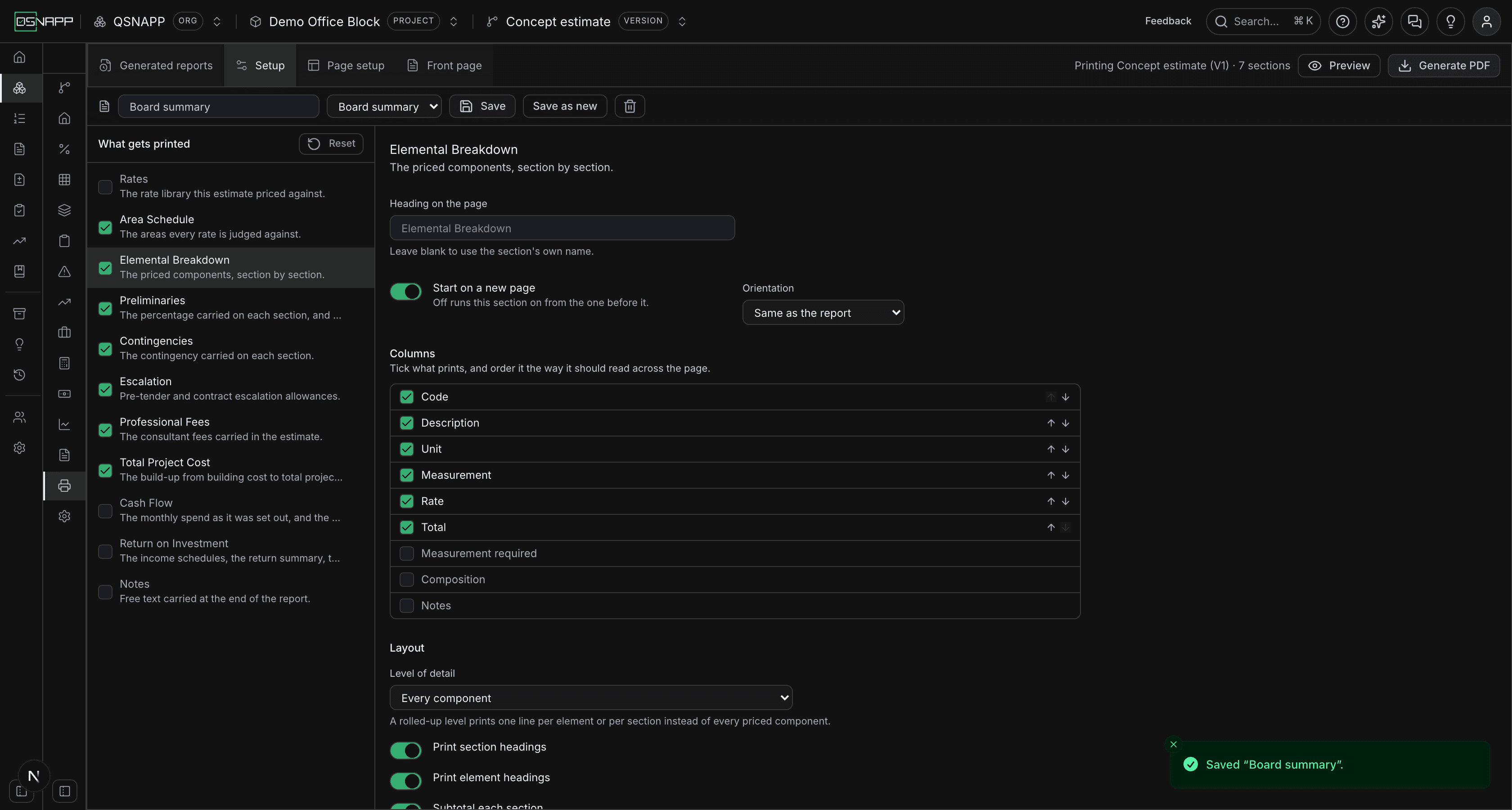Screen dimensions: 1512x810
Task: Click the Preview button
Action: (1339, 65)
